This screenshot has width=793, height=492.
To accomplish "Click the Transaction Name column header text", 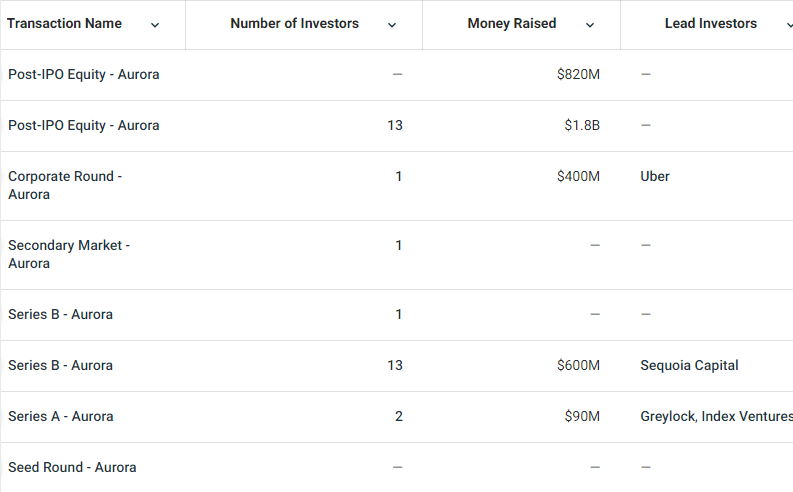I will 64,23.
